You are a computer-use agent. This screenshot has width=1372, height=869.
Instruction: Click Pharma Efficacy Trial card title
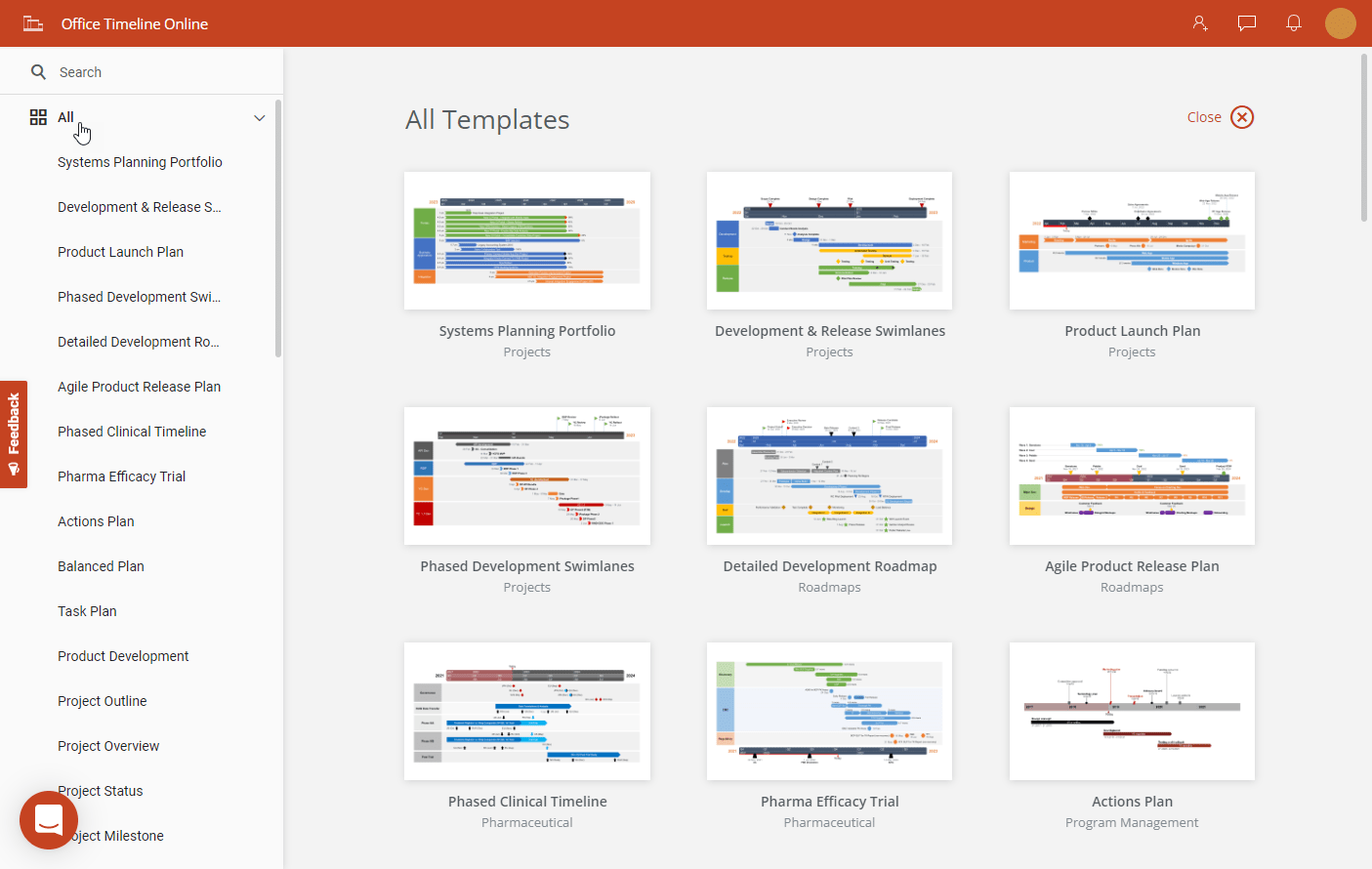tap(830, 802)
